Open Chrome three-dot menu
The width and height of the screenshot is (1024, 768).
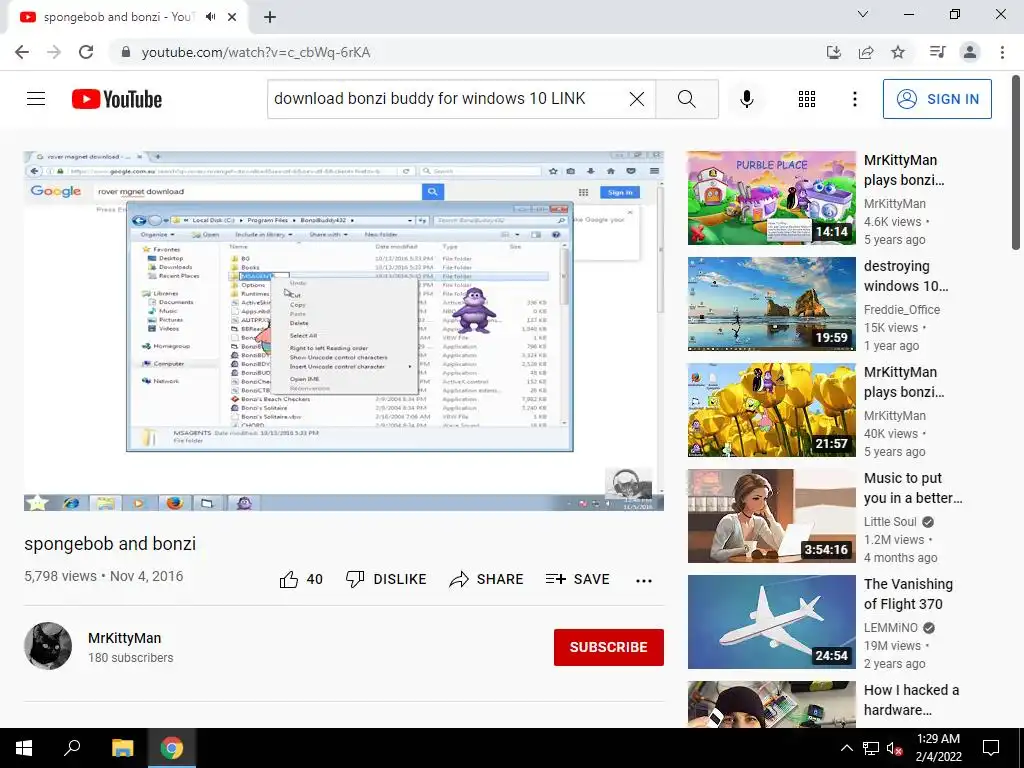click(x=1002, y=52)
